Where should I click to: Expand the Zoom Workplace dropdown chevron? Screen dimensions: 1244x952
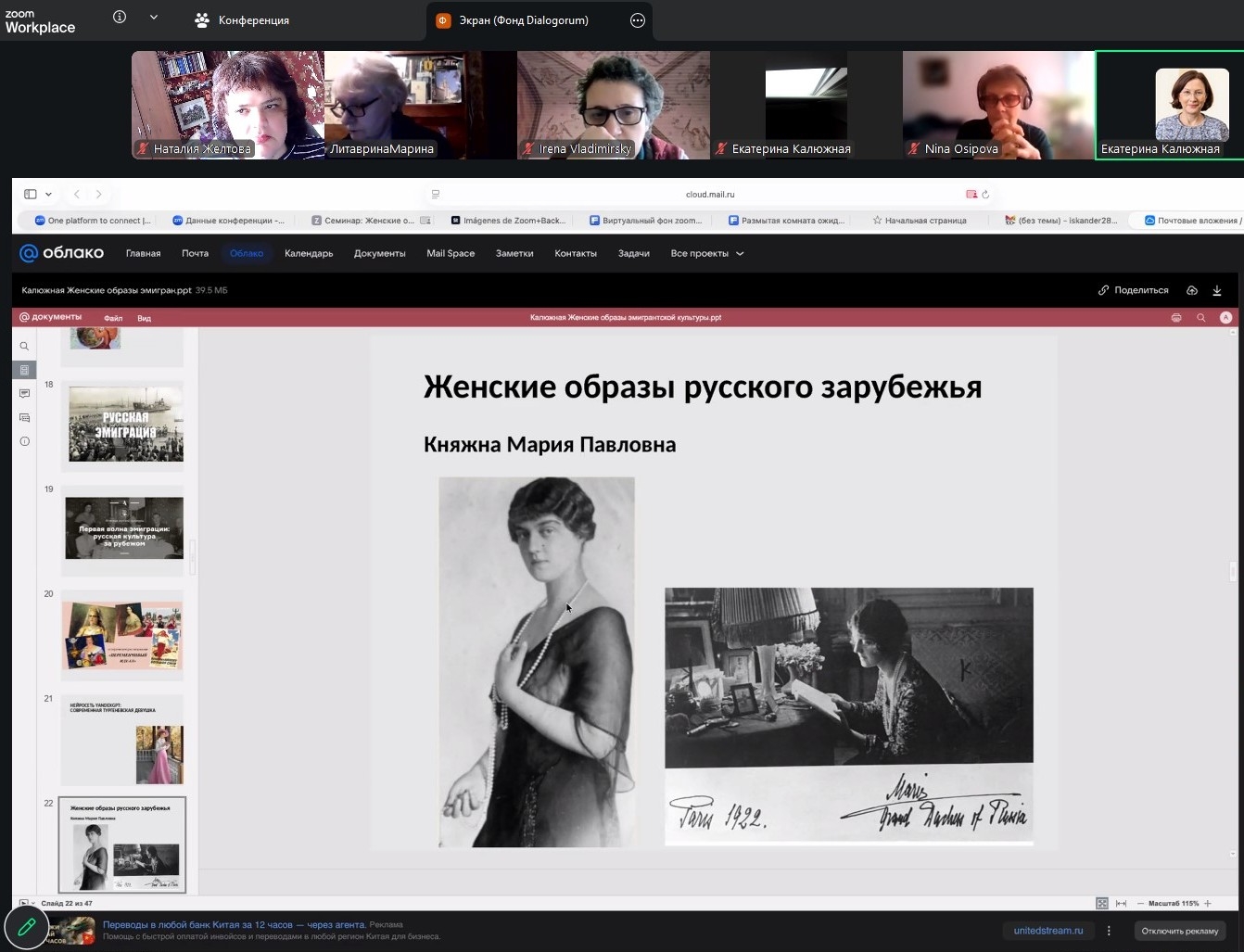(154, 18)
